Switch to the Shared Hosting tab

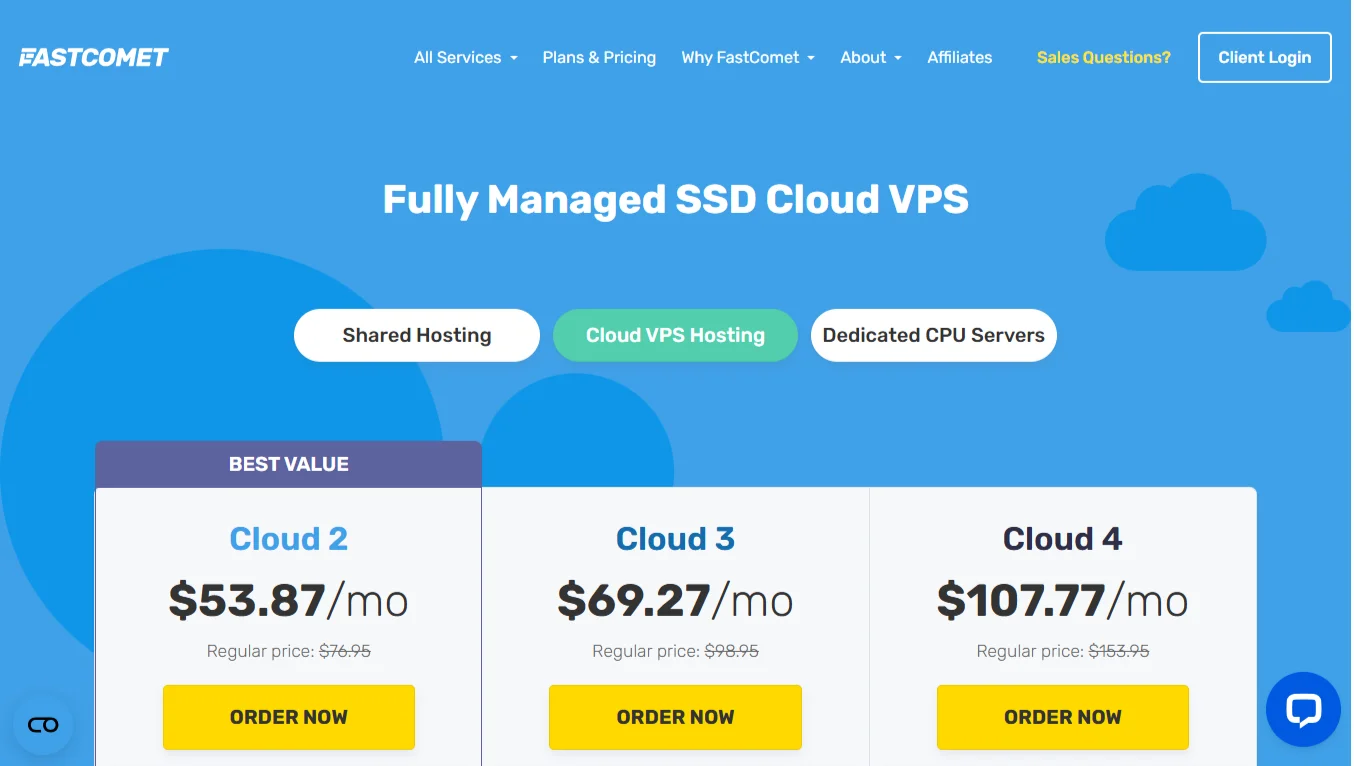coord(417,335)
